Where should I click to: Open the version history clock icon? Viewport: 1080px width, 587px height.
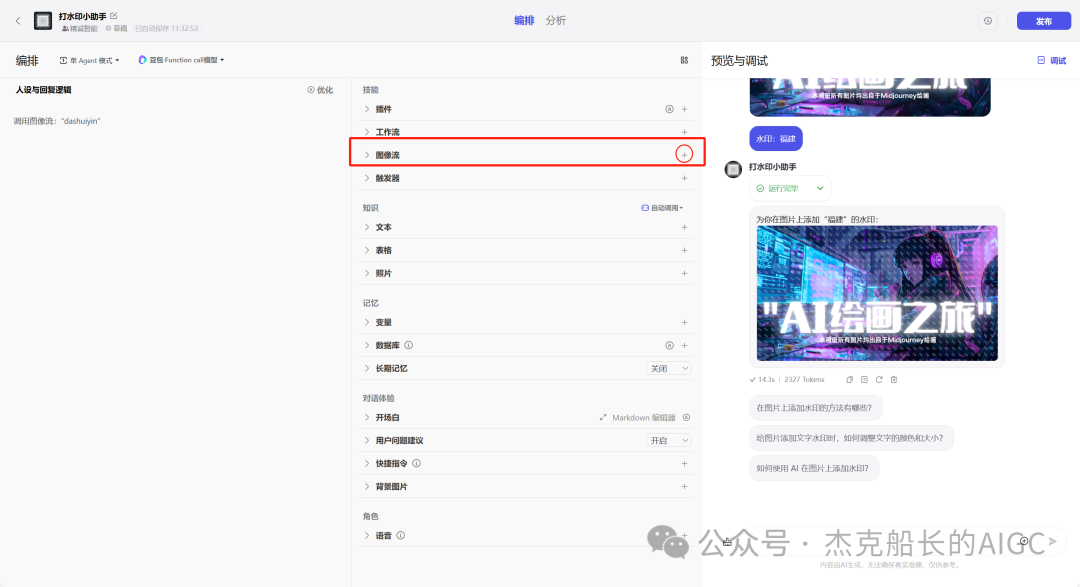click(988, 21)
